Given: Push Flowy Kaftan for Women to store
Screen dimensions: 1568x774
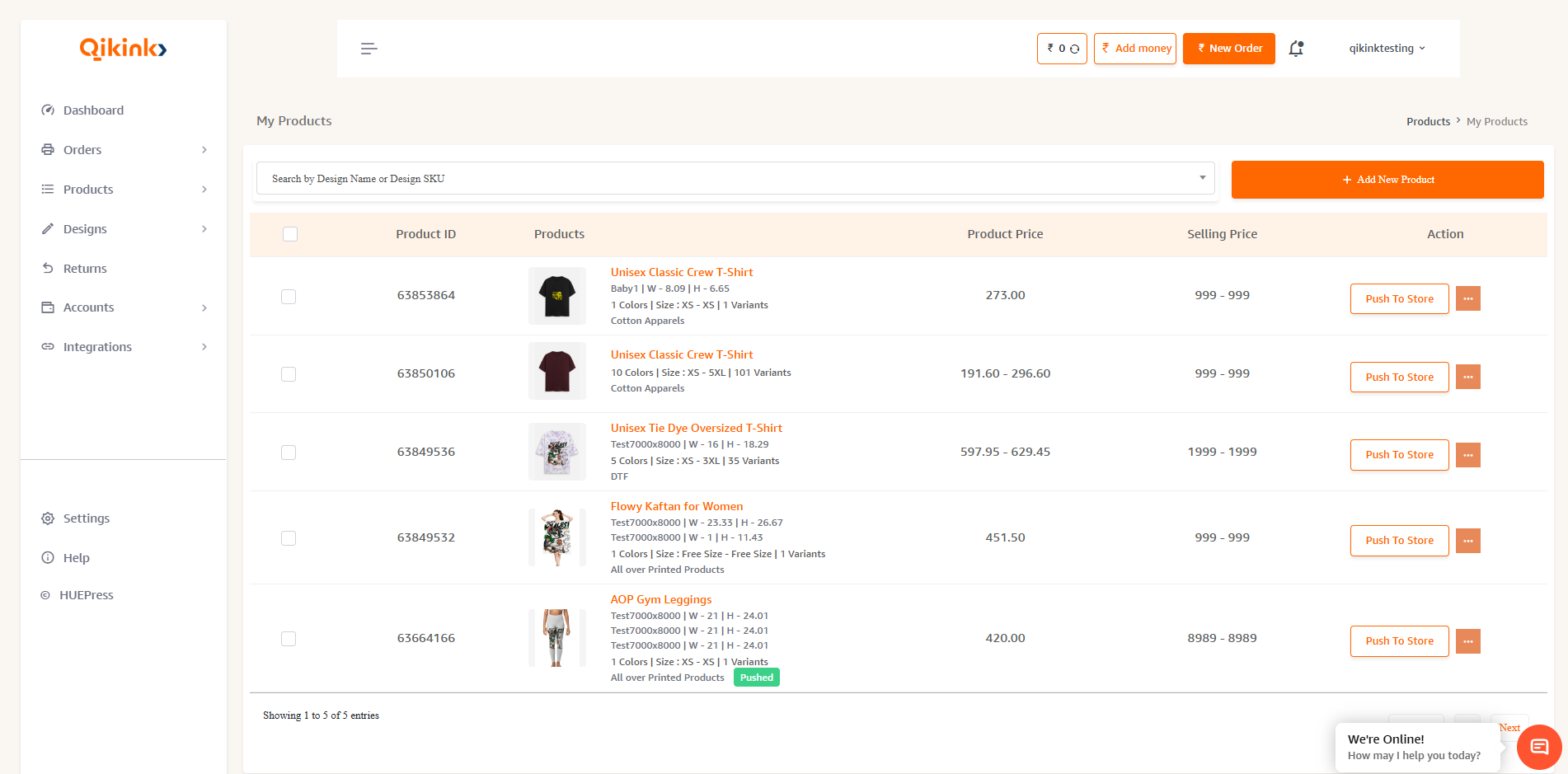Looking at the screenshot, I should coord(1399,541).
